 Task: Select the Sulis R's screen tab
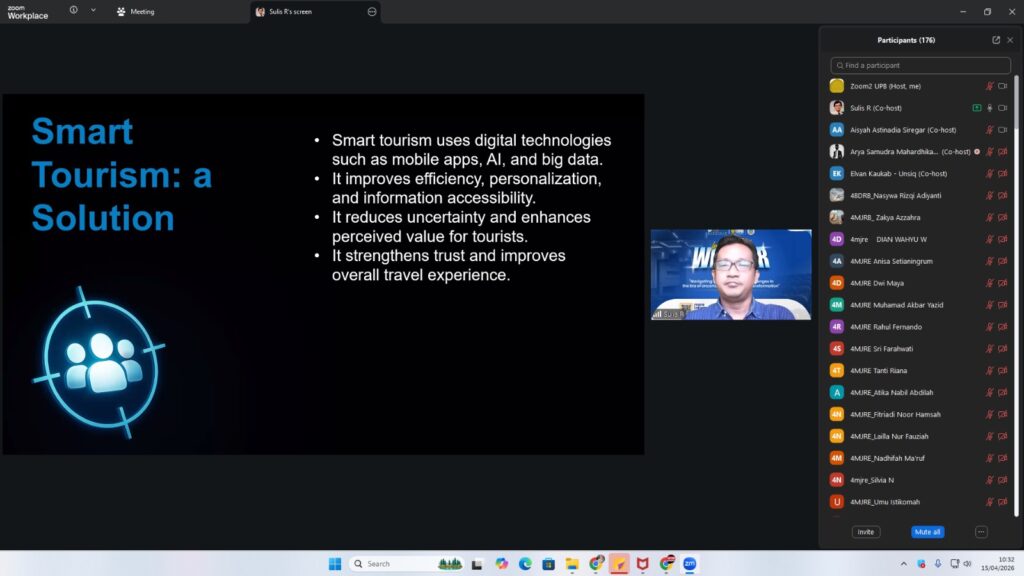pos(300,12)
